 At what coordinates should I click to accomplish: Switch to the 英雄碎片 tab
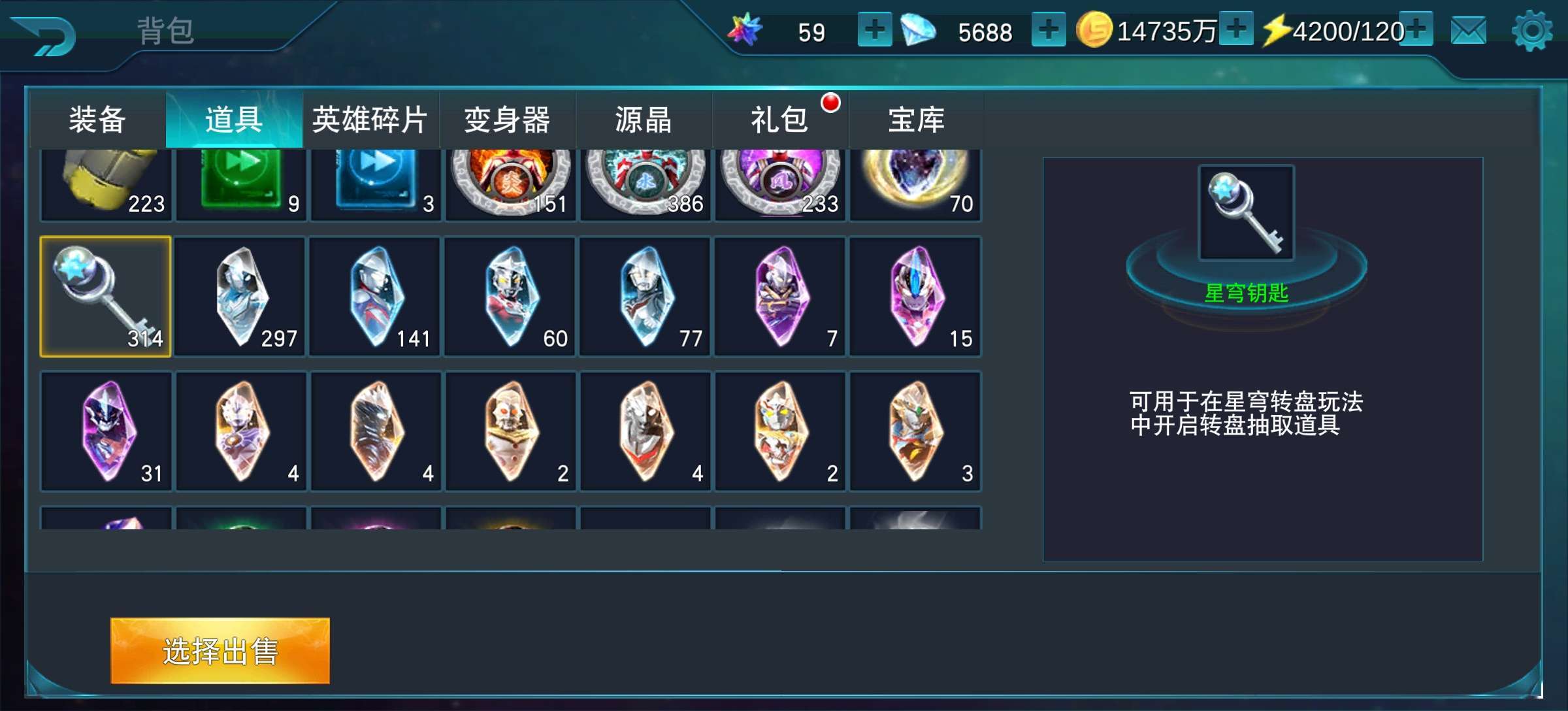click(370, 120)
